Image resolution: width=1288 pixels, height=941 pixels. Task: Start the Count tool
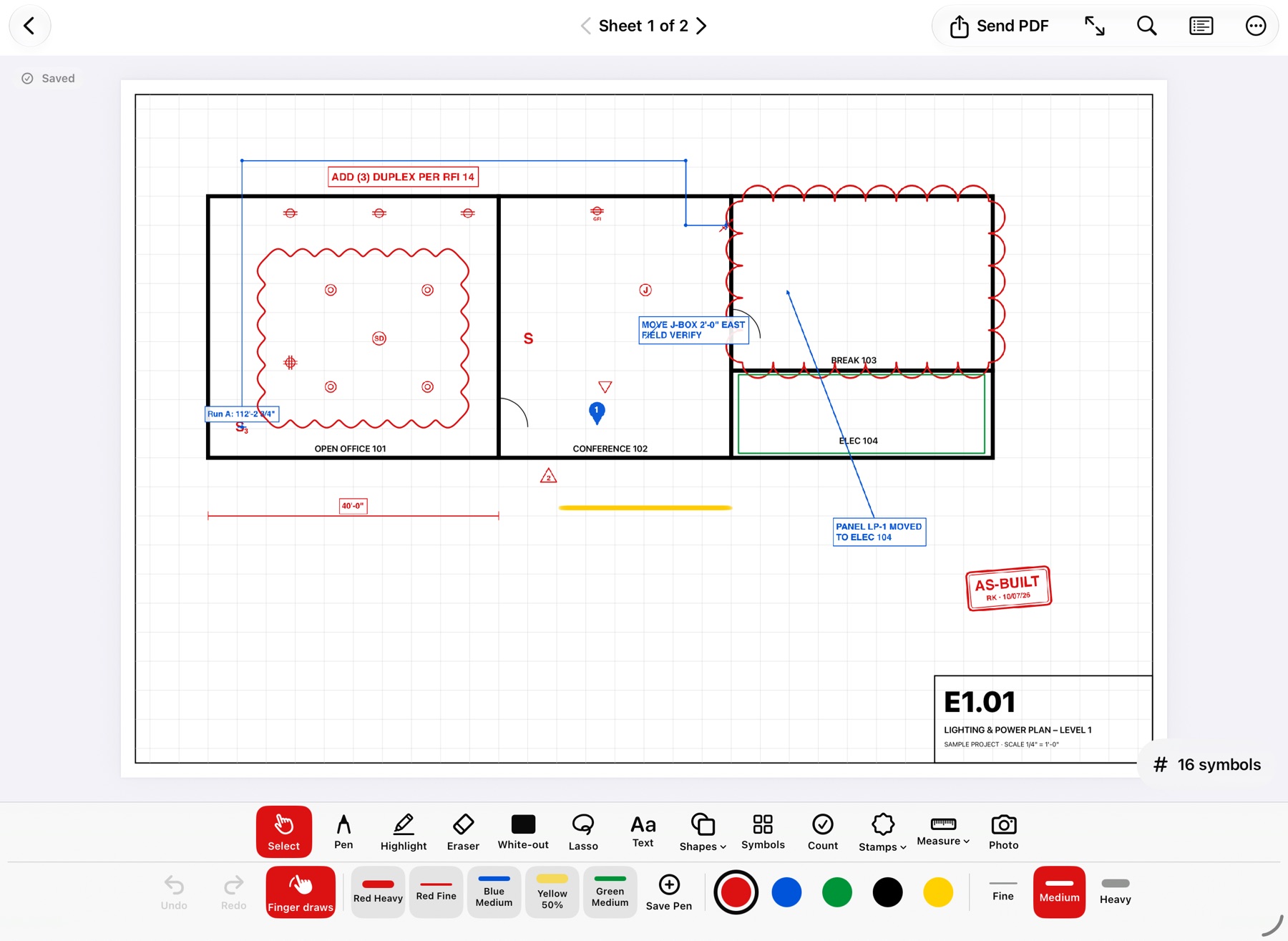coord(823,832)
